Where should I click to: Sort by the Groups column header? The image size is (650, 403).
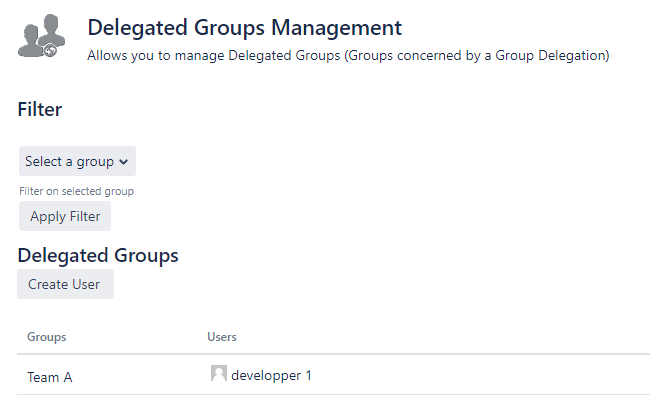tap(47, 337)
